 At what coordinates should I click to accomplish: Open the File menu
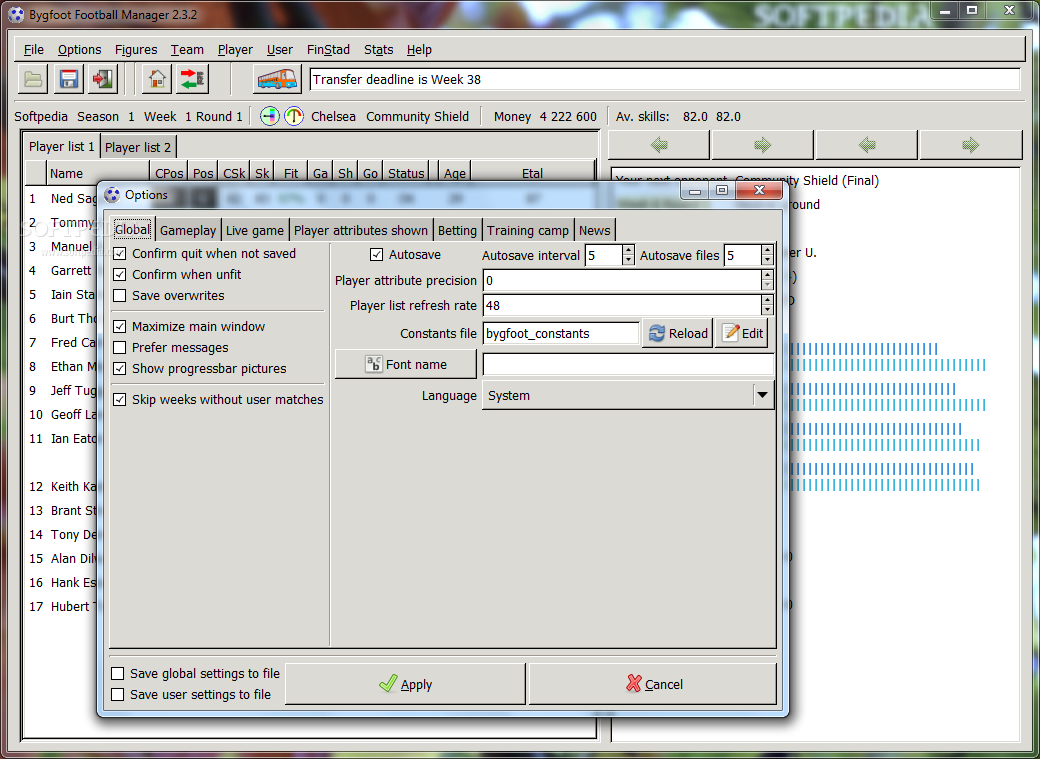point(34,49)
